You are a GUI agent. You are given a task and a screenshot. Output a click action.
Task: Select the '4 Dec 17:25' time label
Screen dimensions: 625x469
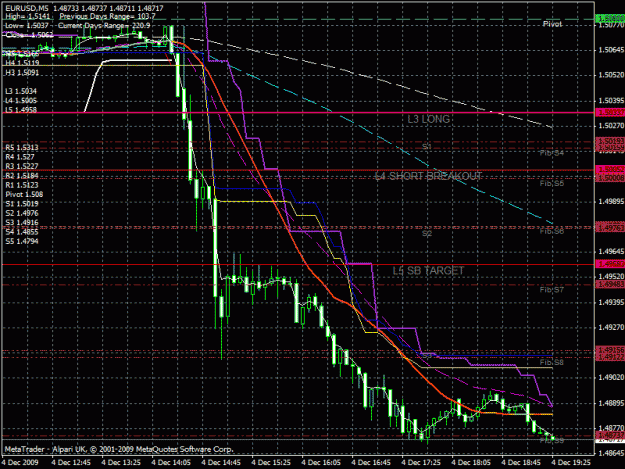point(421,463)
